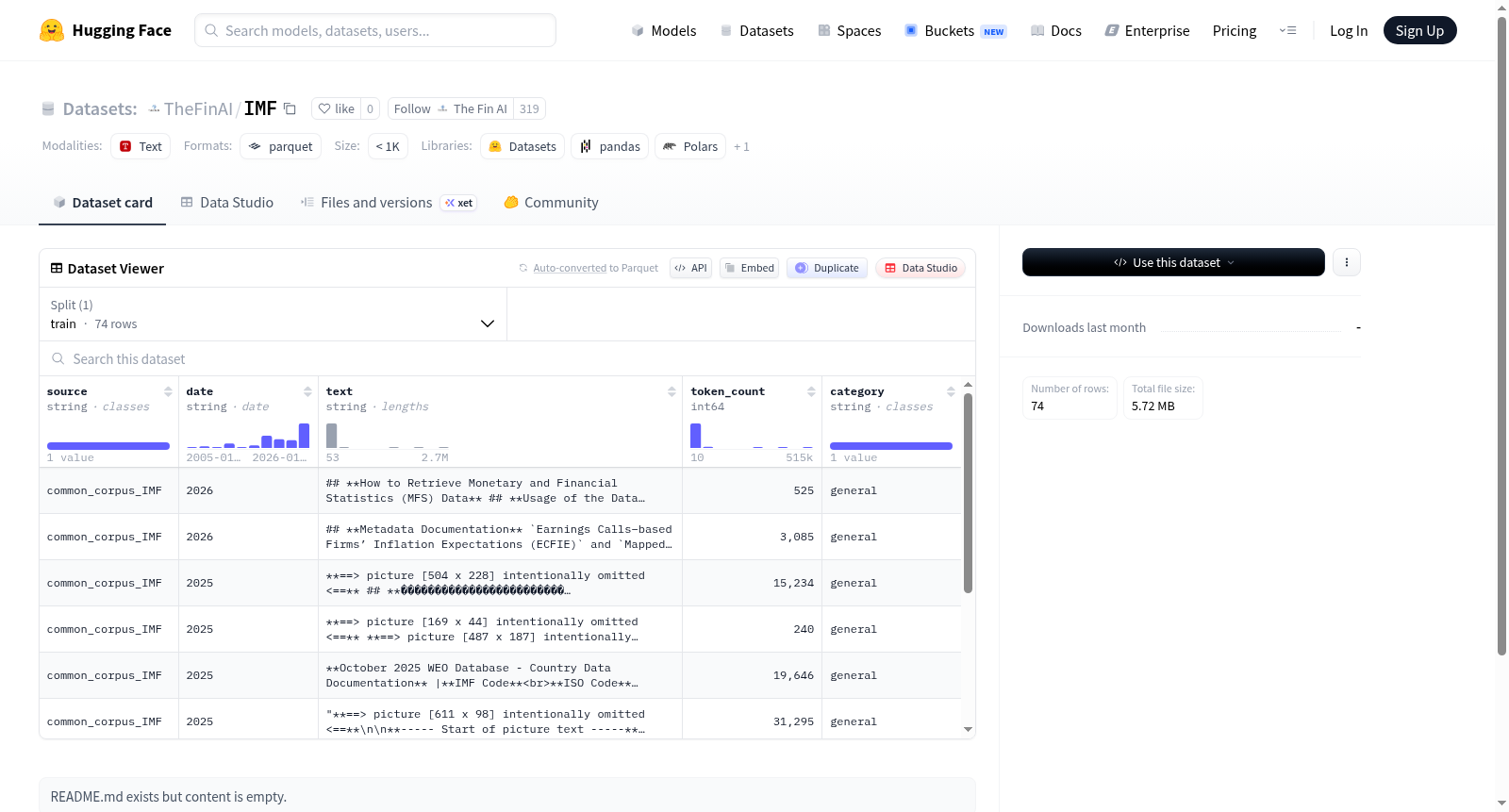Click the date column histogram
Image resolution: width=1509 pixels, height=812 pixels.
click(248, 435)
